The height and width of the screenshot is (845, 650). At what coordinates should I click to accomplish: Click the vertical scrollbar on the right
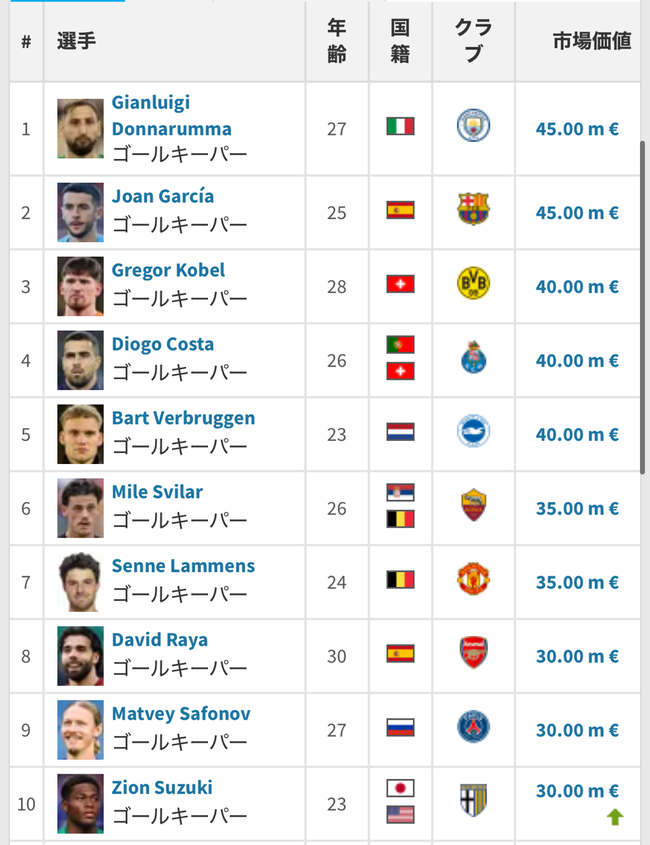point(642,307)
